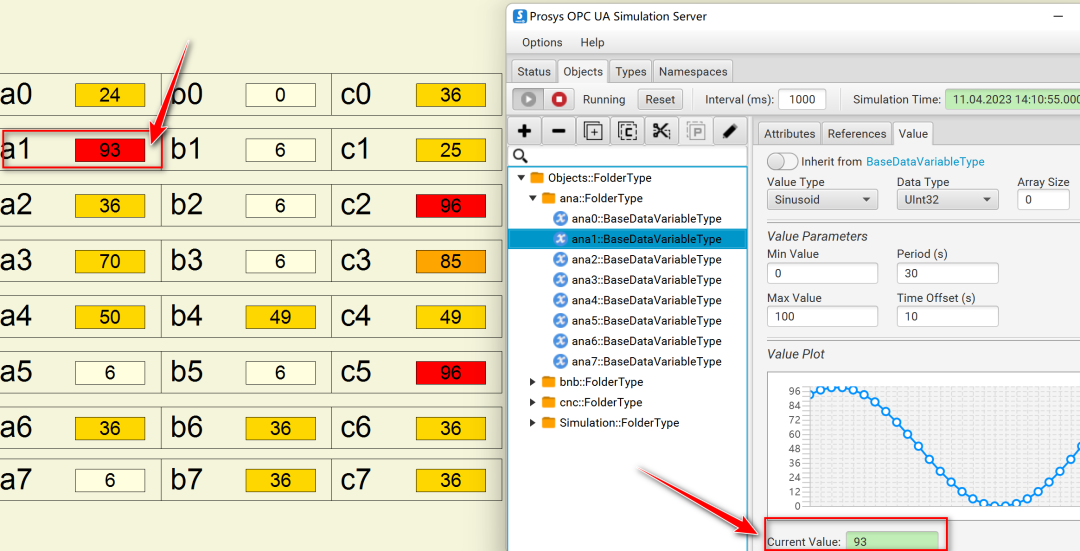Click the bnb folder icon
The height and width of the screenshot is (551, 1080).
click(x=549, y=382)
